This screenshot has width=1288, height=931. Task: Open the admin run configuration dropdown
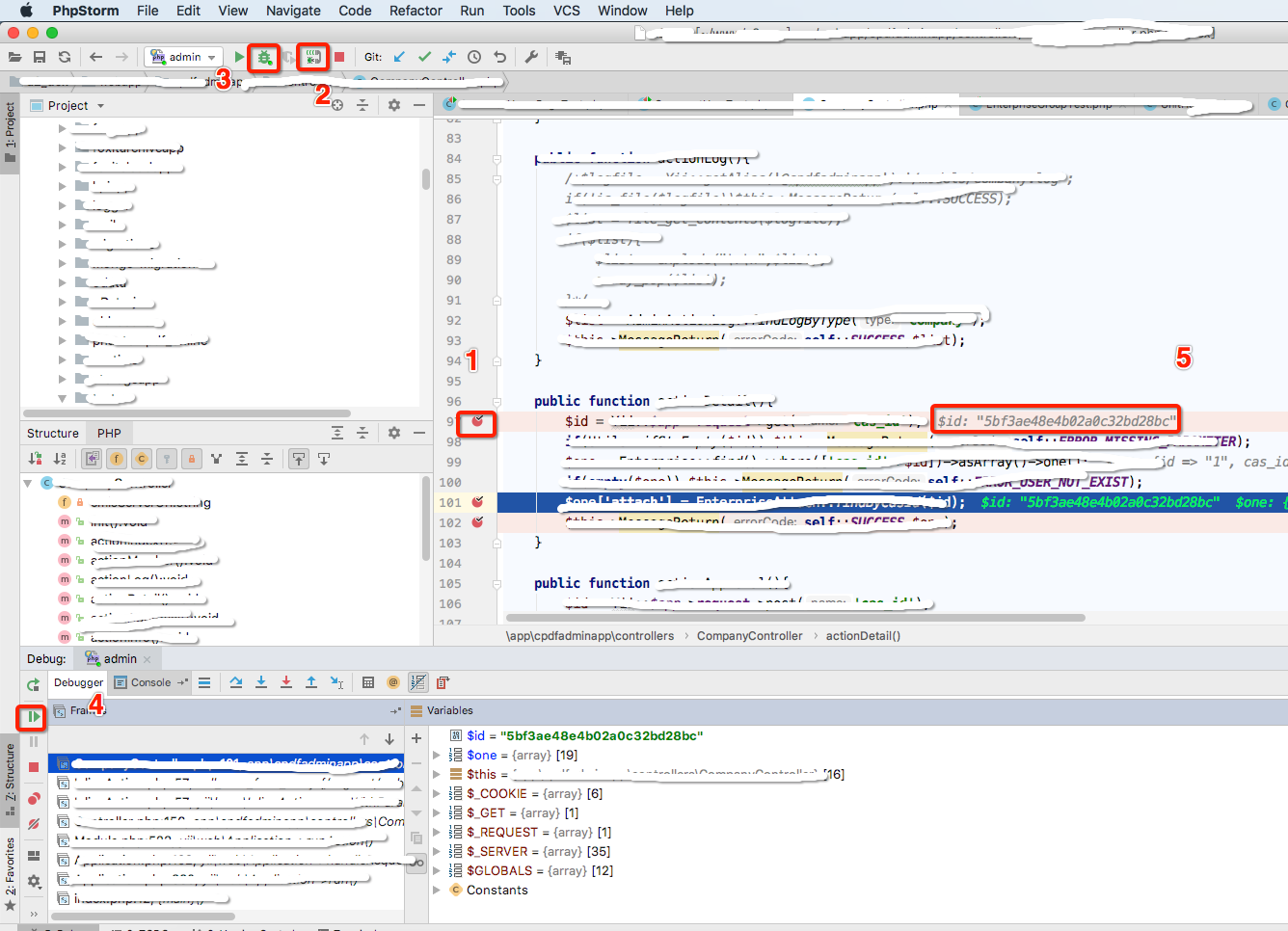point(183,58)
